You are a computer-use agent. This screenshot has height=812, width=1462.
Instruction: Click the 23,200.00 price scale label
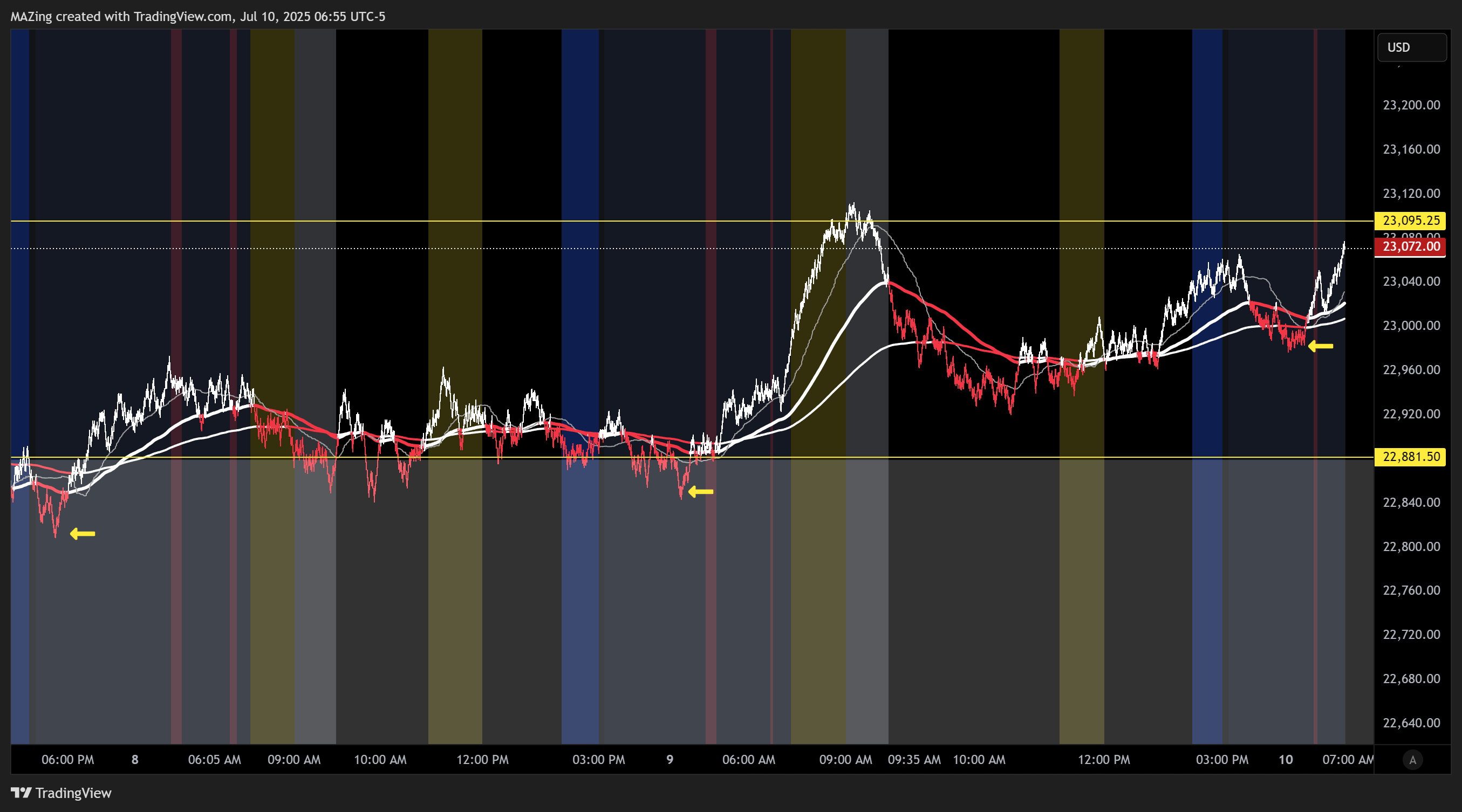point(1411,105)
